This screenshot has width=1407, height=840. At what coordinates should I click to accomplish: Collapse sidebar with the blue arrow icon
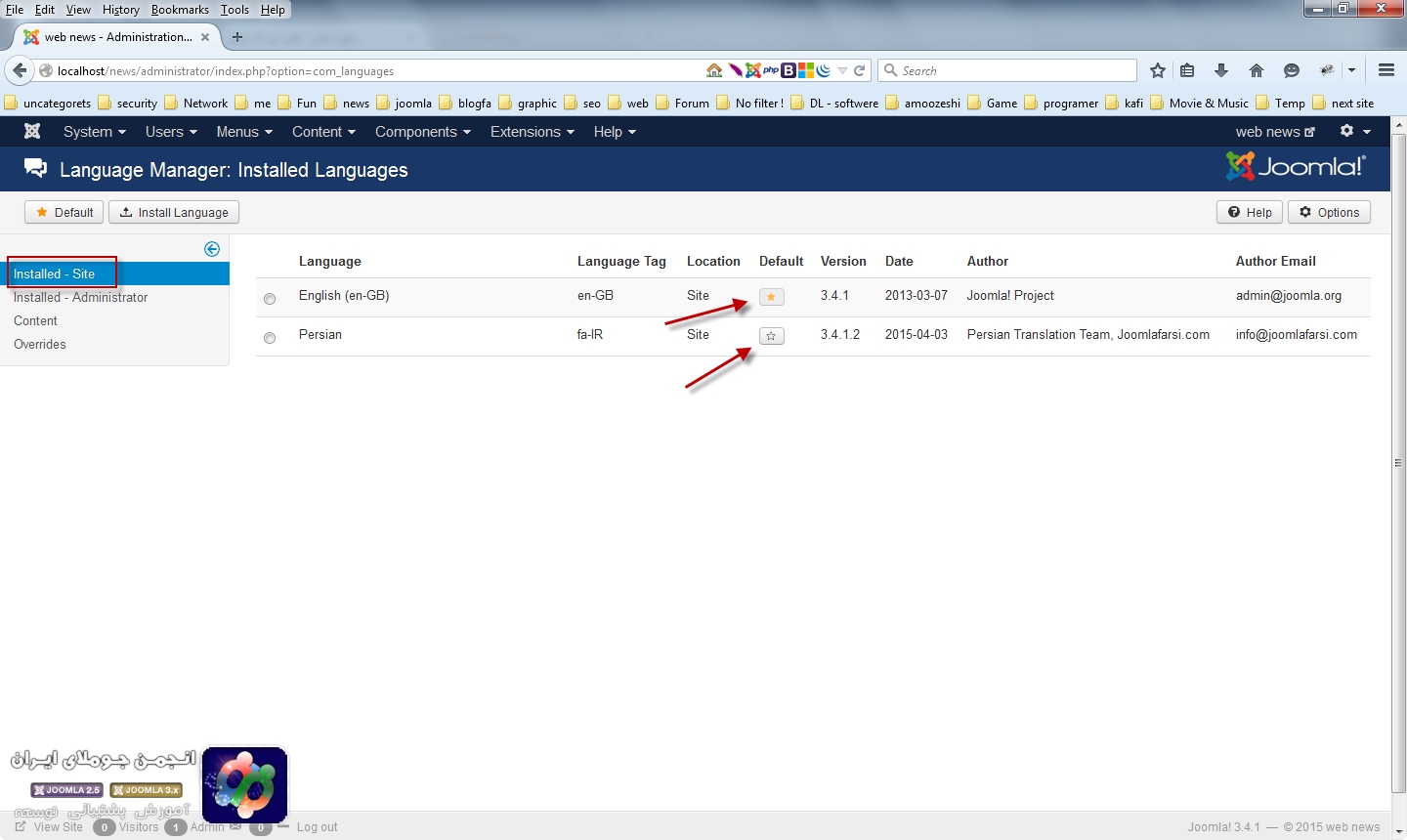point(212,249)
